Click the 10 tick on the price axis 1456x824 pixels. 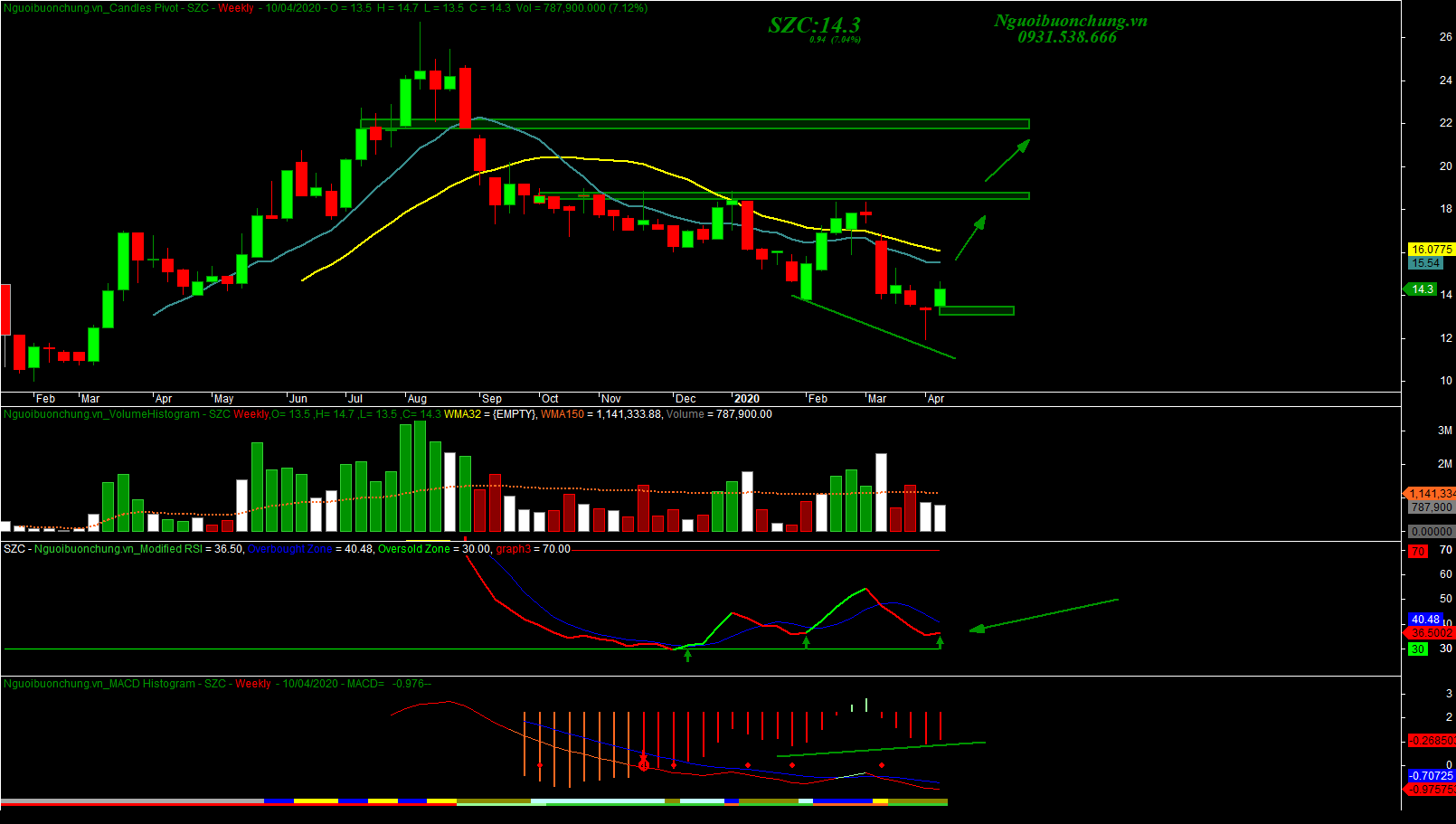click(1446, 381)
